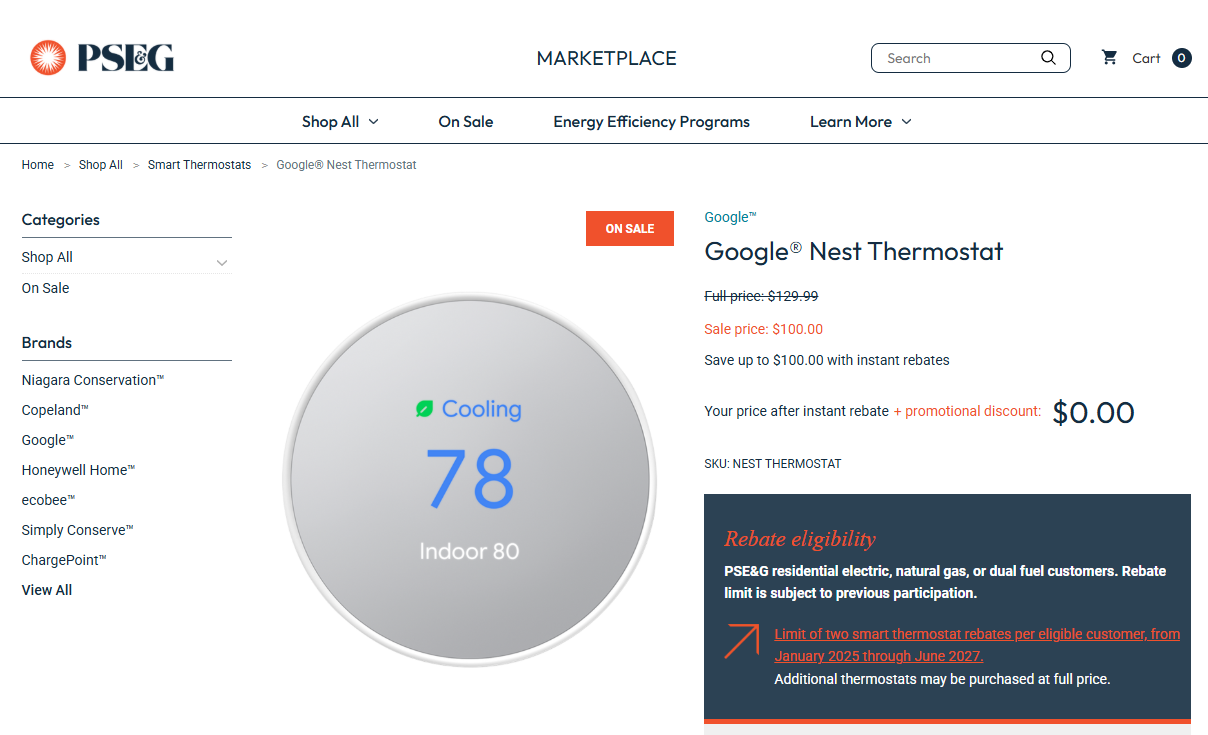
Task: Open the smart thermostat rebate limit link
Action: click(x=976, y=645)
